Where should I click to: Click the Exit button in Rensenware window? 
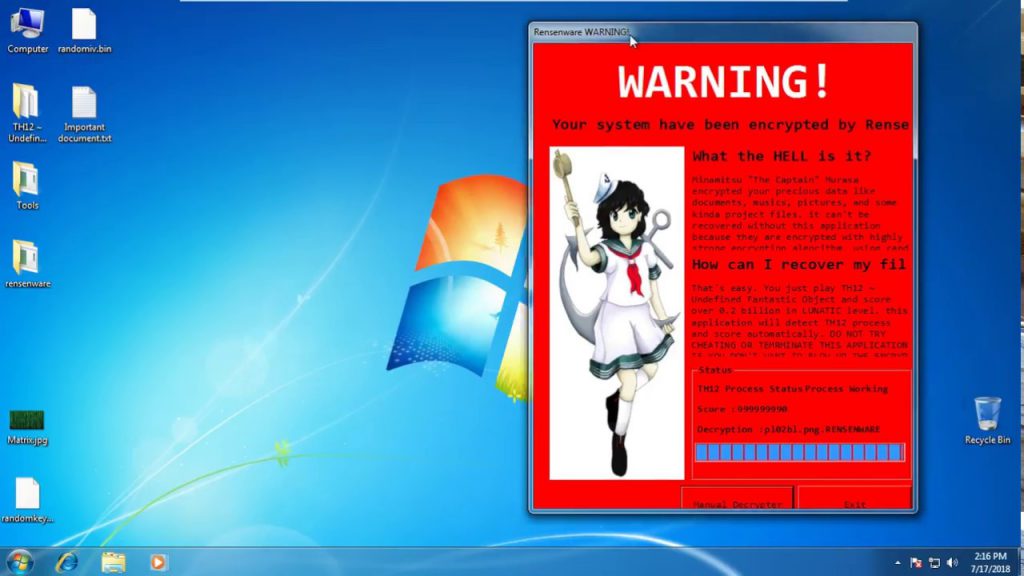(854, 500)
